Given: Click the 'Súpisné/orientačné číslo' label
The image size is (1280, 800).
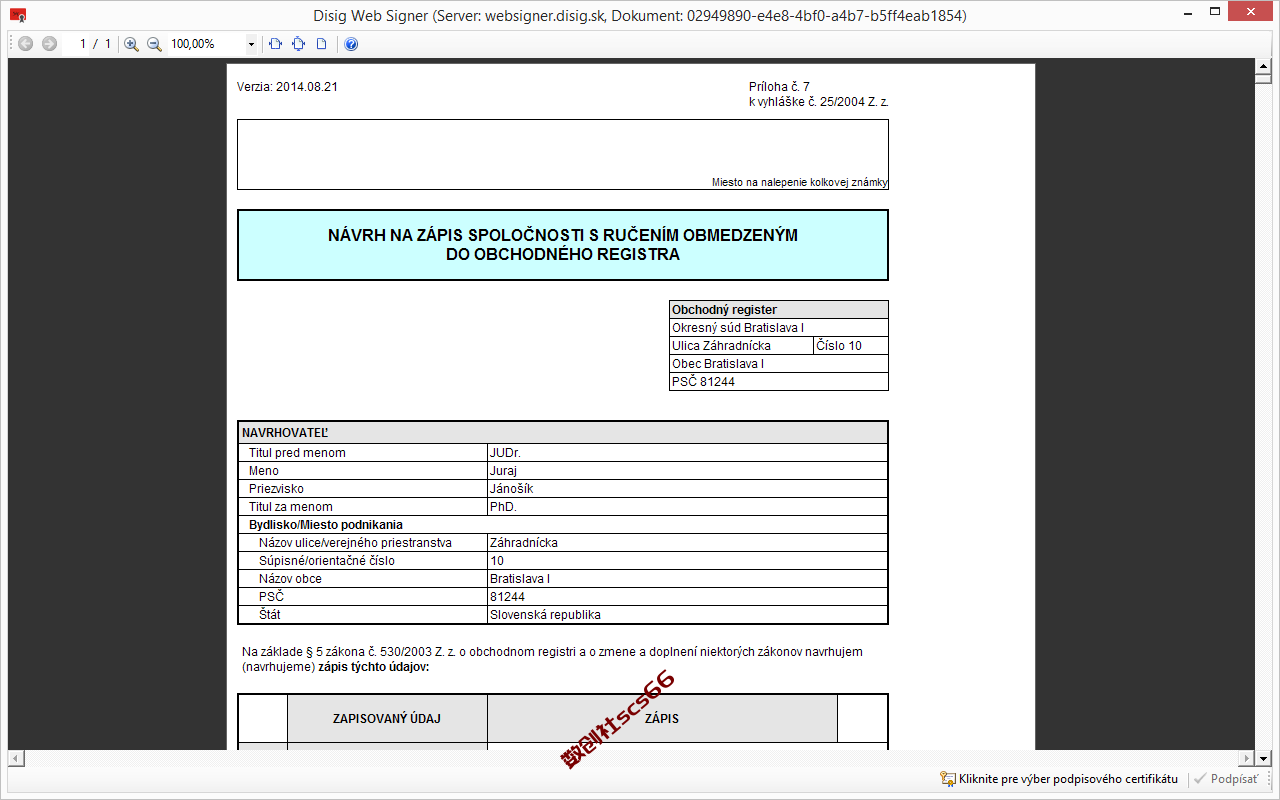Looking at the screenshot, I should coord(327,561).
